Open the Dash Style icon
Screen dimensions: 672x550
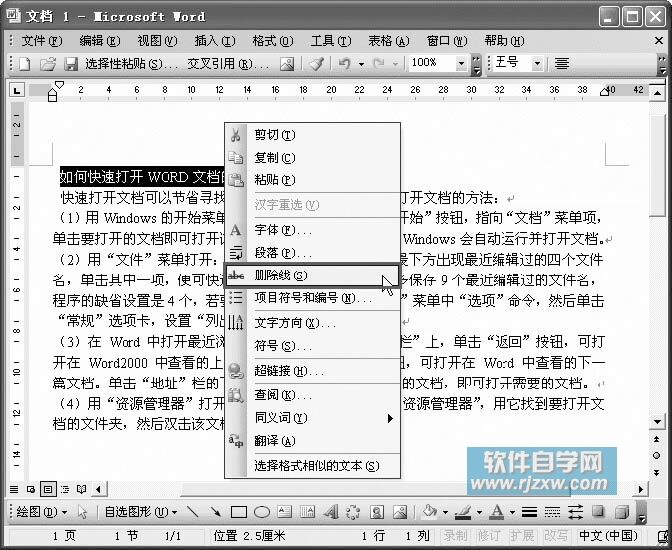point(552,512)
